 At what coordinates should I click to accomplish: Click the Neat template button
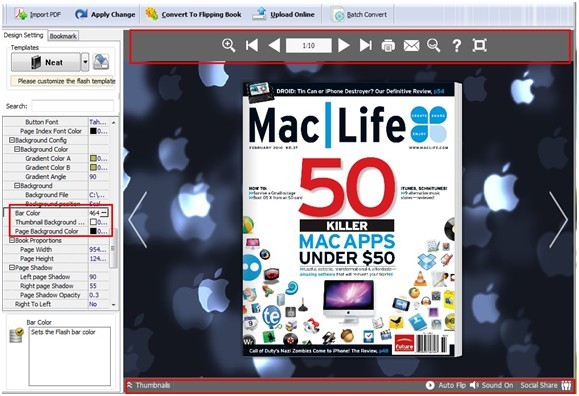(x=45, y=62)
